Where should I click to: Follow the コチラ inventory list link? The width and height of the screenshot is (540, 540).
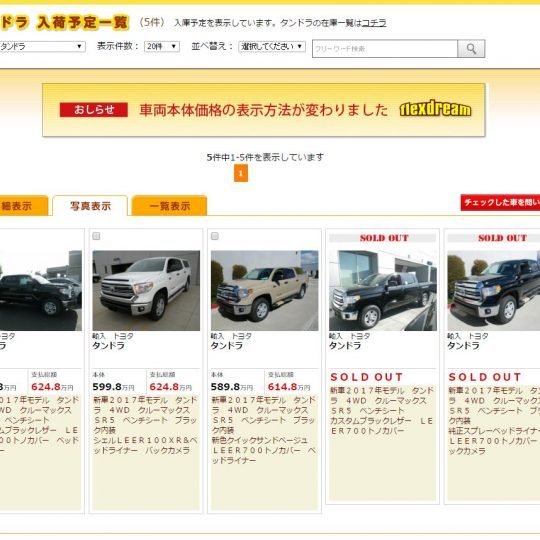(x=374, y=23)
